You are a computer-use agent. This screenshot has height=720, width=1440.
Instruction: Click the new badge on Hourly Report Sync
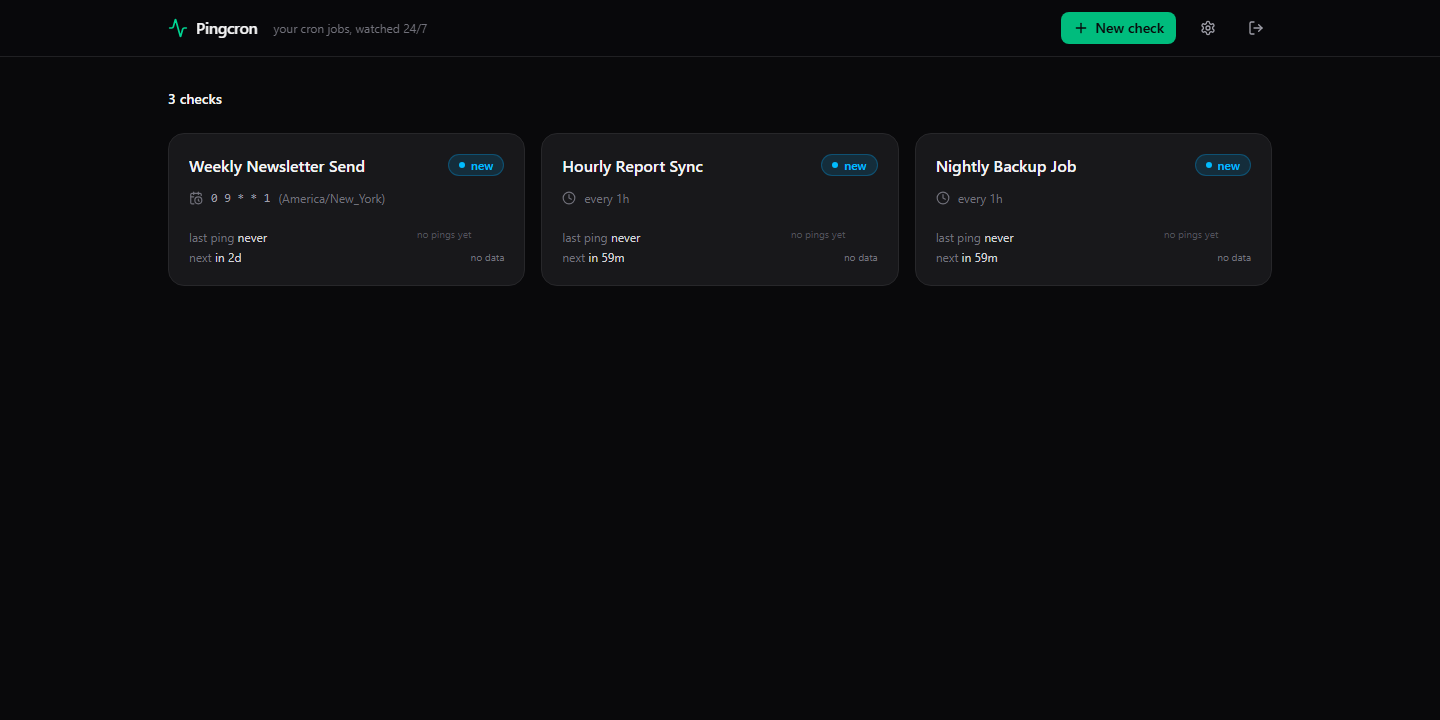pos(849,165)
